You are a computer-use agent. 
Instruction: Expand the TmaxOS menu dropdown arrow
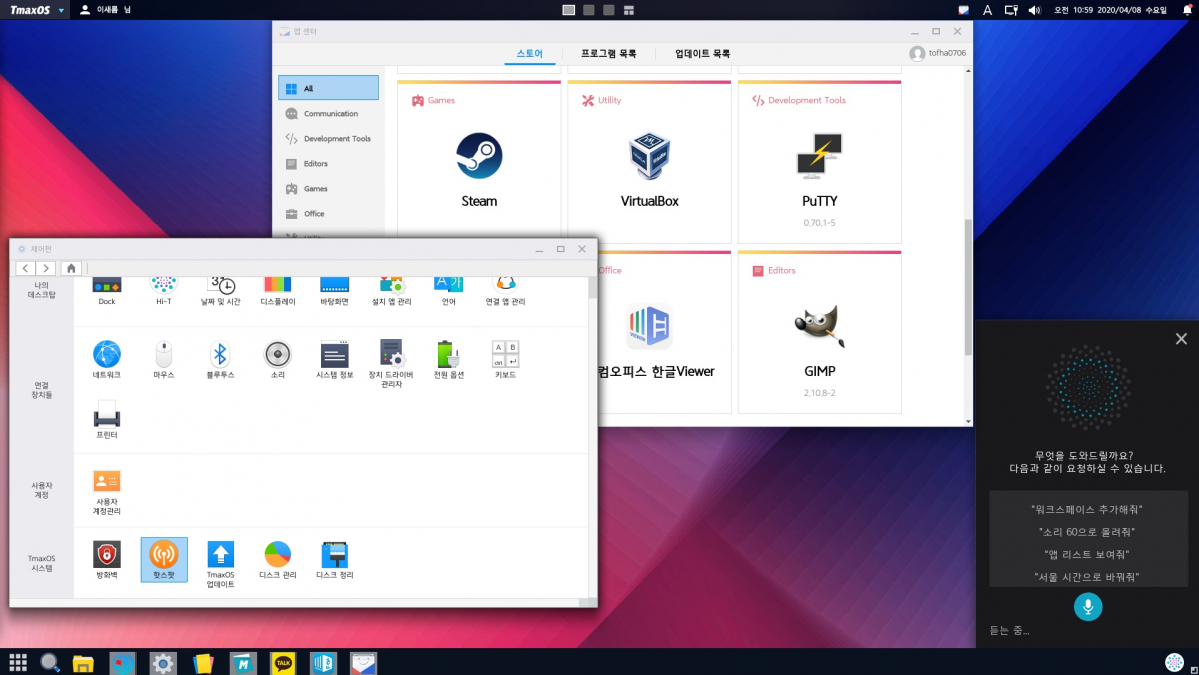click(62, 10)
